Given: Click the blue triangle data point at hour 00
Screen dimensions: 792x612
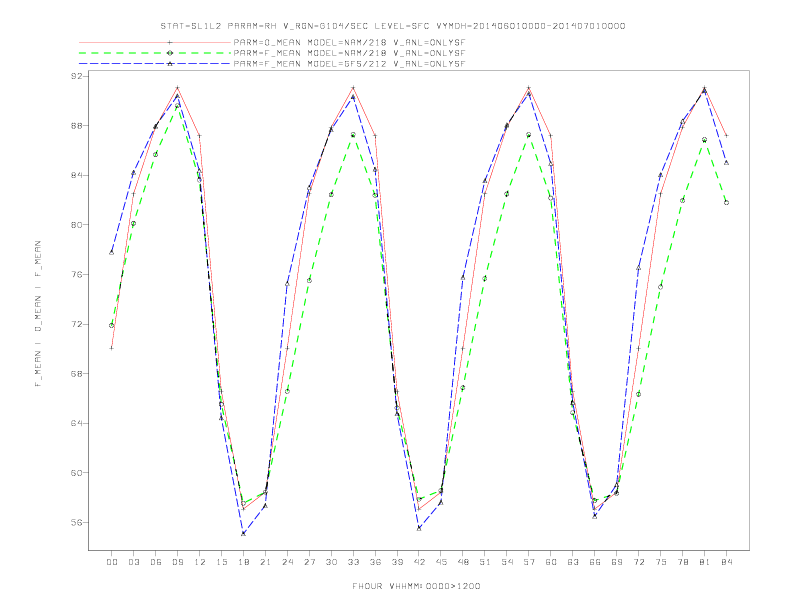Looking at the screenshot, I should tap(112, 252).
